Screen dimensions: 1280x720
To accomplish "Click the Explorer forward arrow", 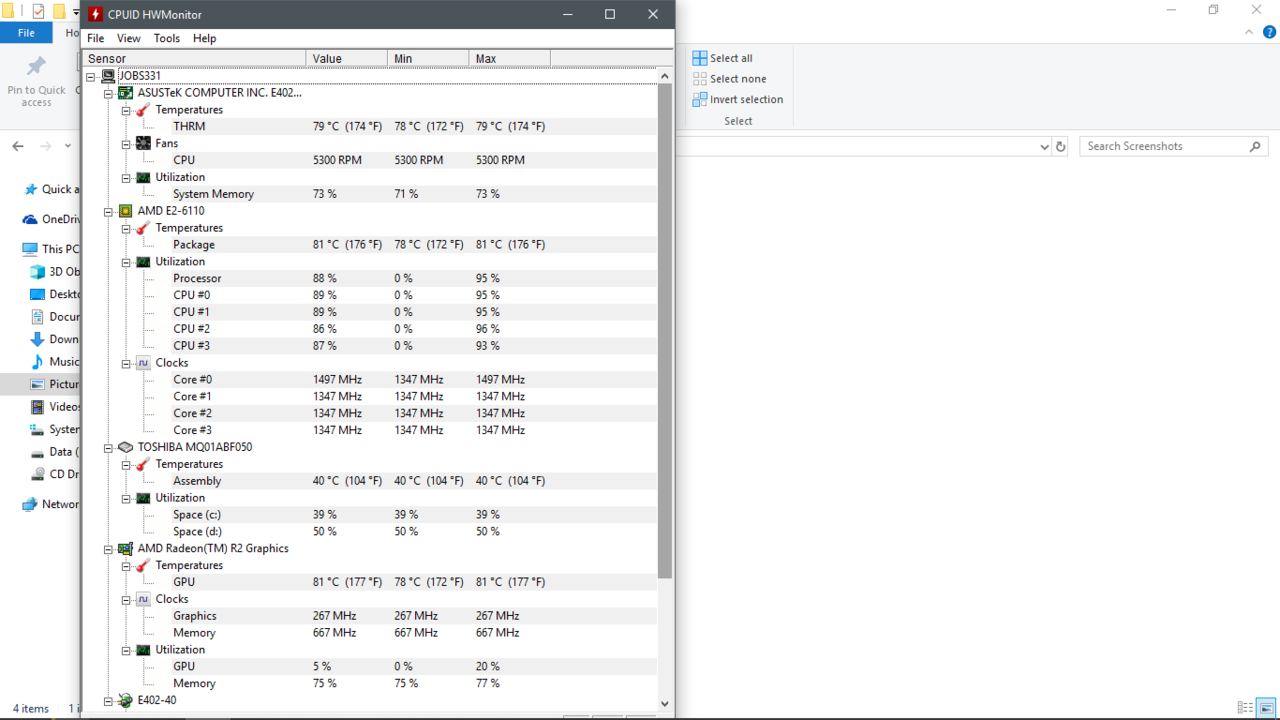I will (x=45, y=146).
